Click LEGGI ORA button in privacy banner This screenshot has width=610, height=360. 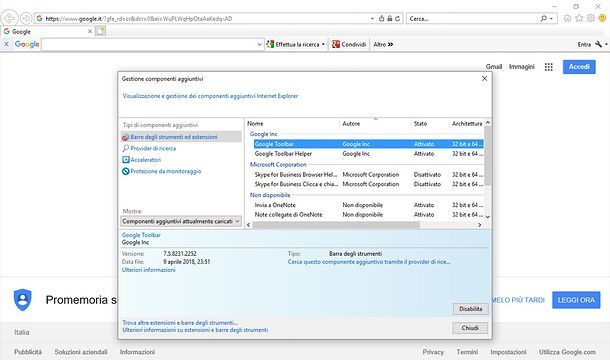point(576,300)
